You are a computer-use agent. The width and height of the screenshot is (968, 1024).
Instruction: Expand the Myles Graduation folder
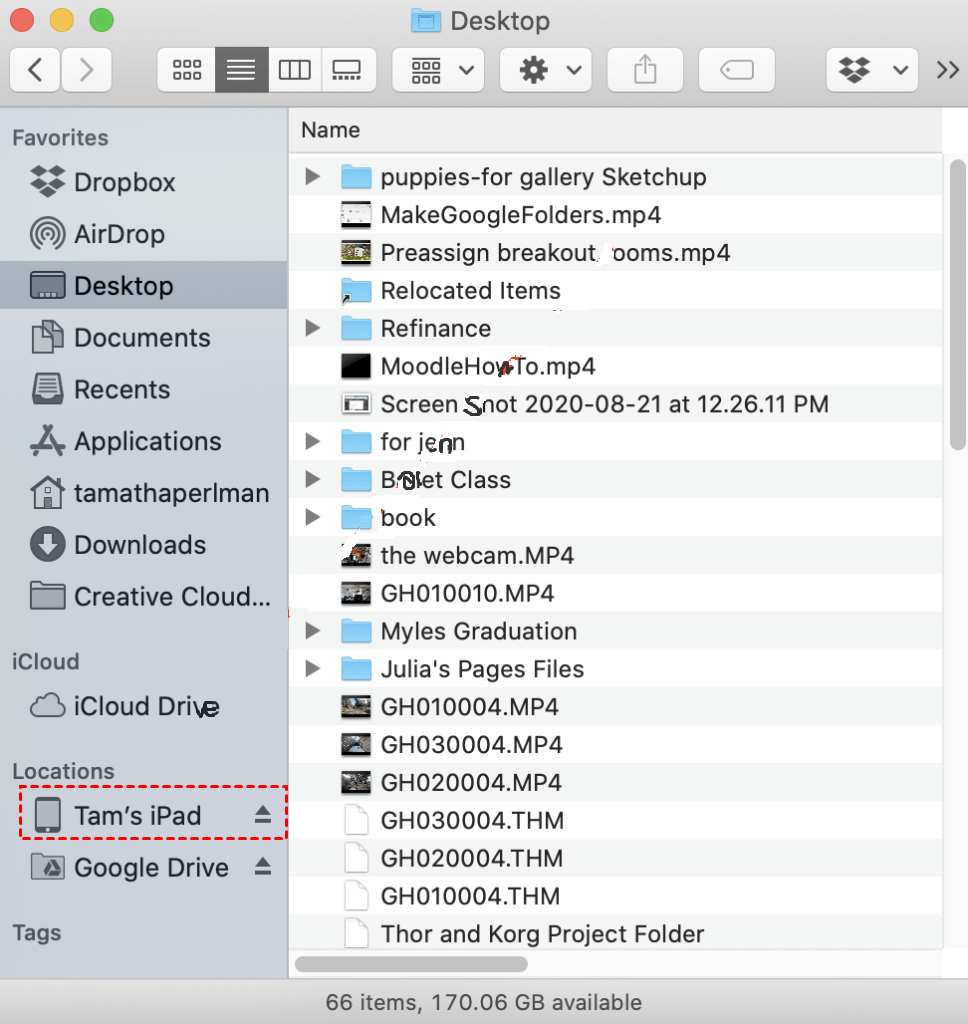pos(313,631)
